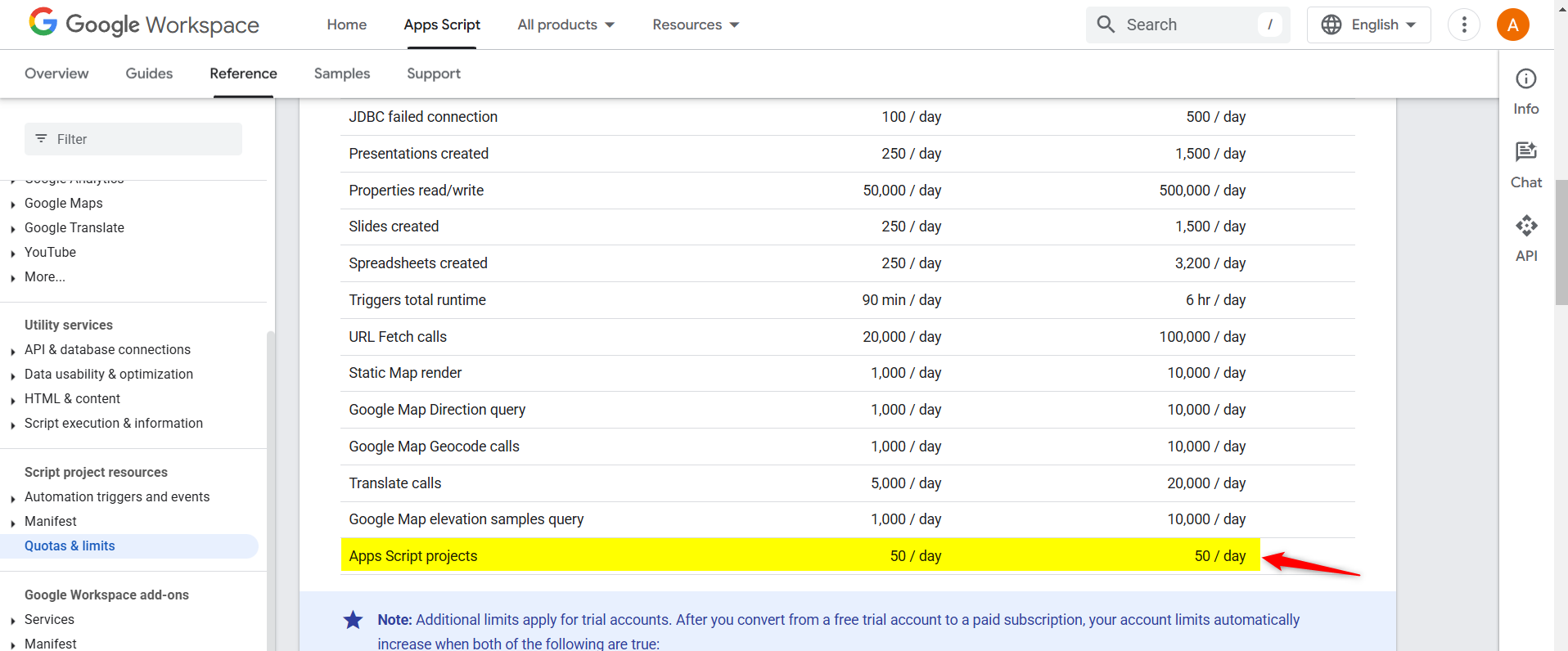Click the Google Map Direction query label
The width and height of the screenshot is (1568, 651).
(437, 410)
